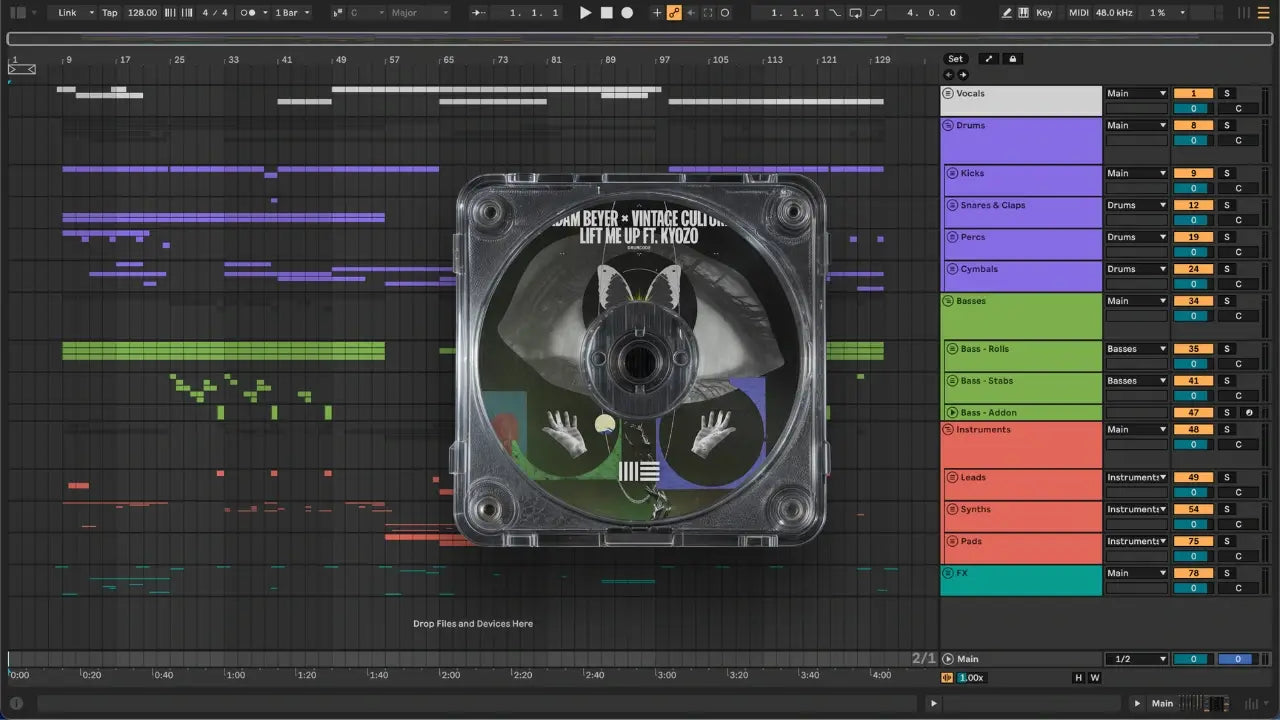The width and height of the screenshot is (1280, 720).
Task: Toggle Arrangement Width W button
Action: (x=1094, y=678)
